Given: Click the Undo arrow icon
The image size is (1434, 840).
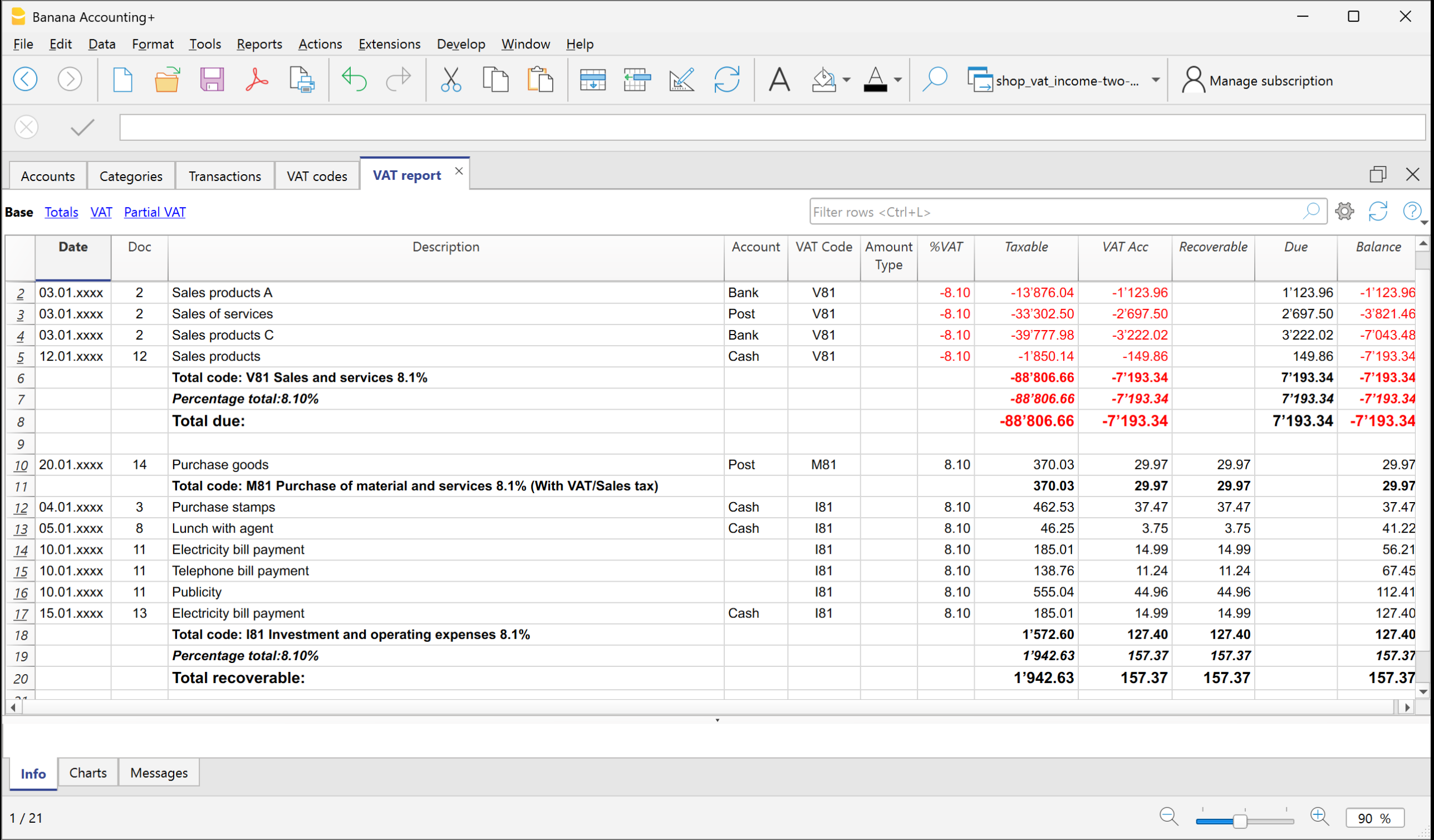Looking at the screenshot, I should click(354, 80).
